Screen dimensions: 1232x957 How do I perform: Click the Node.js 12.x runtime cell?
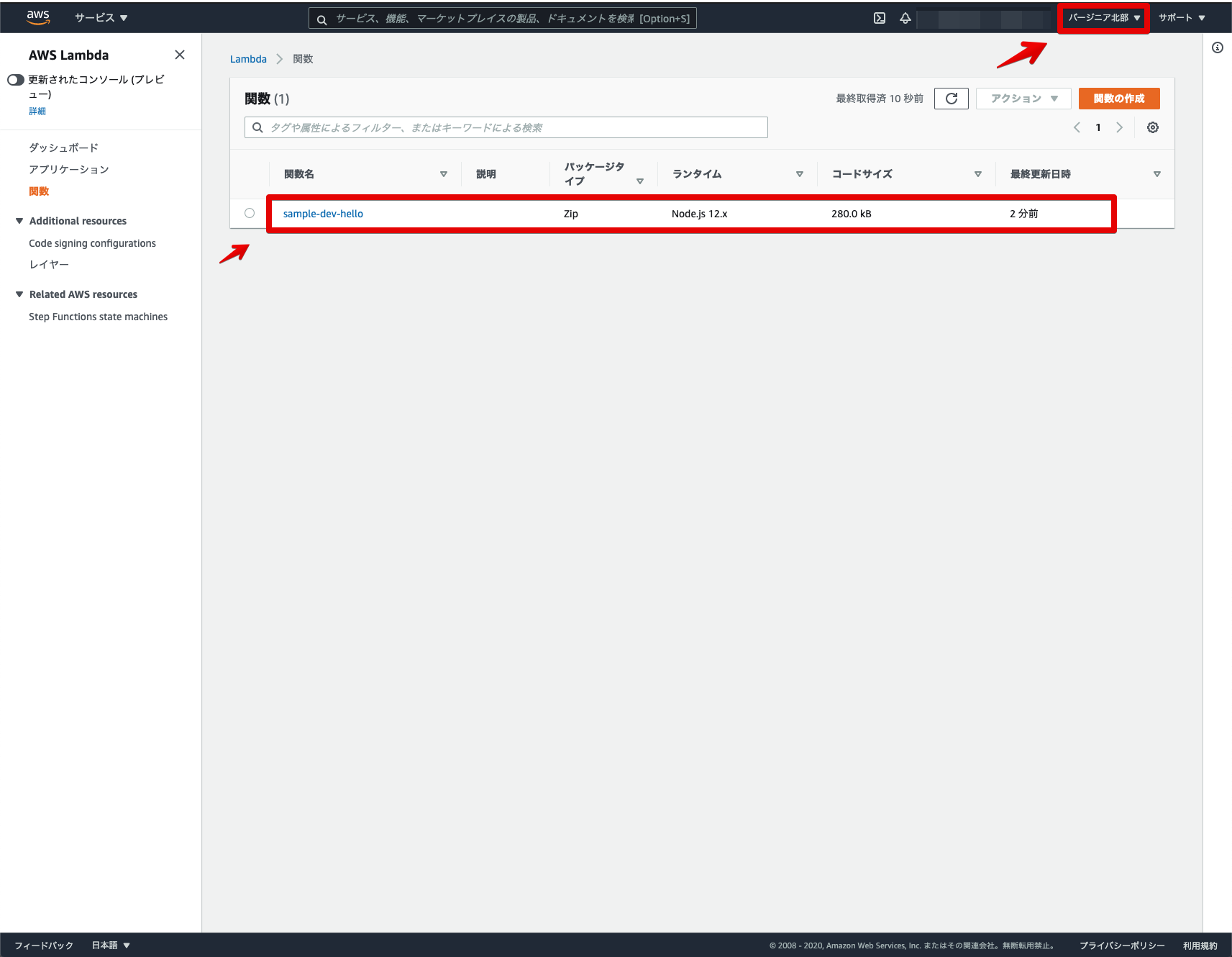coord(700,214)
